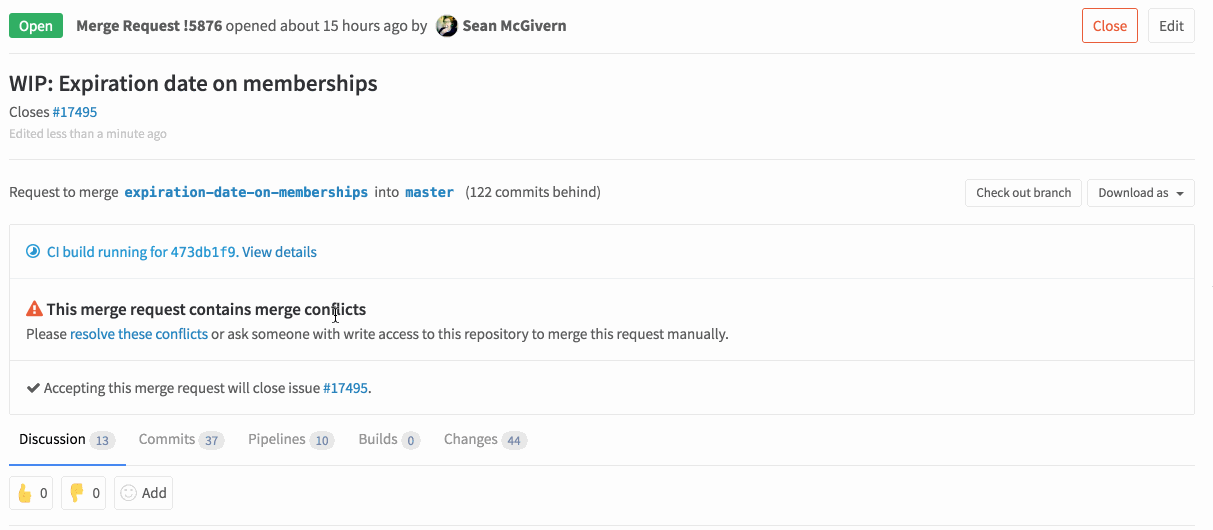Open the Download as dropdown
The image size is (1213, 530).
click(1141, 193)
